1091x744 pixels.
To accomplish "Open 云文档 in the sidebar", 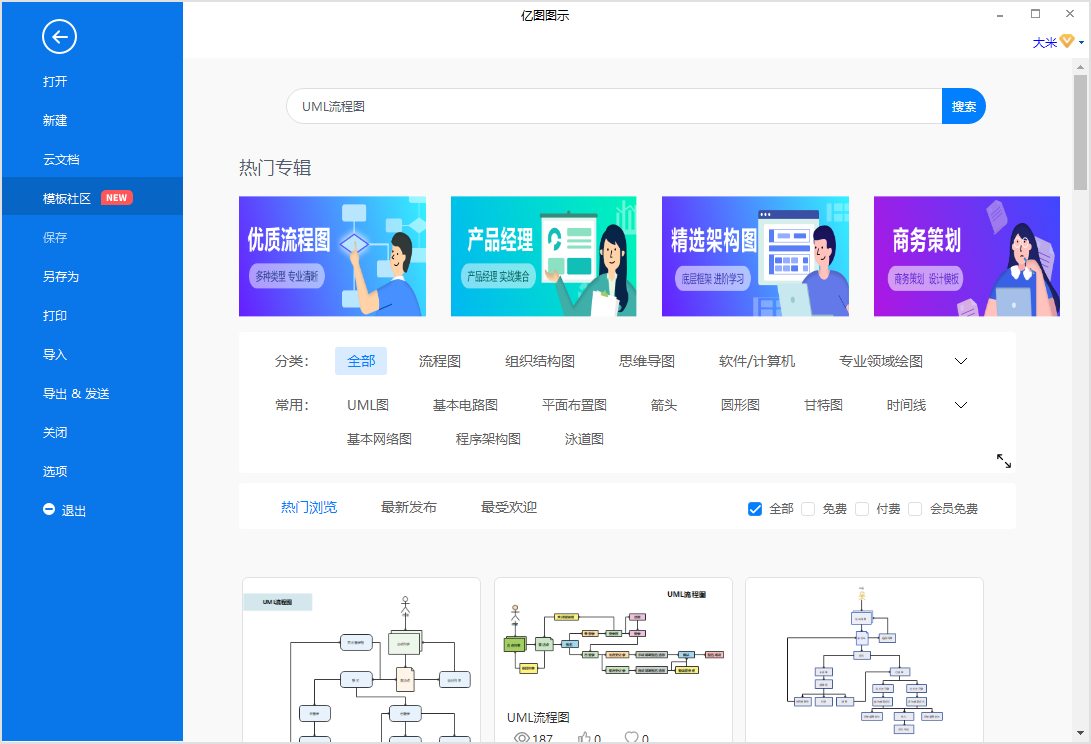I will pos(61,159).
